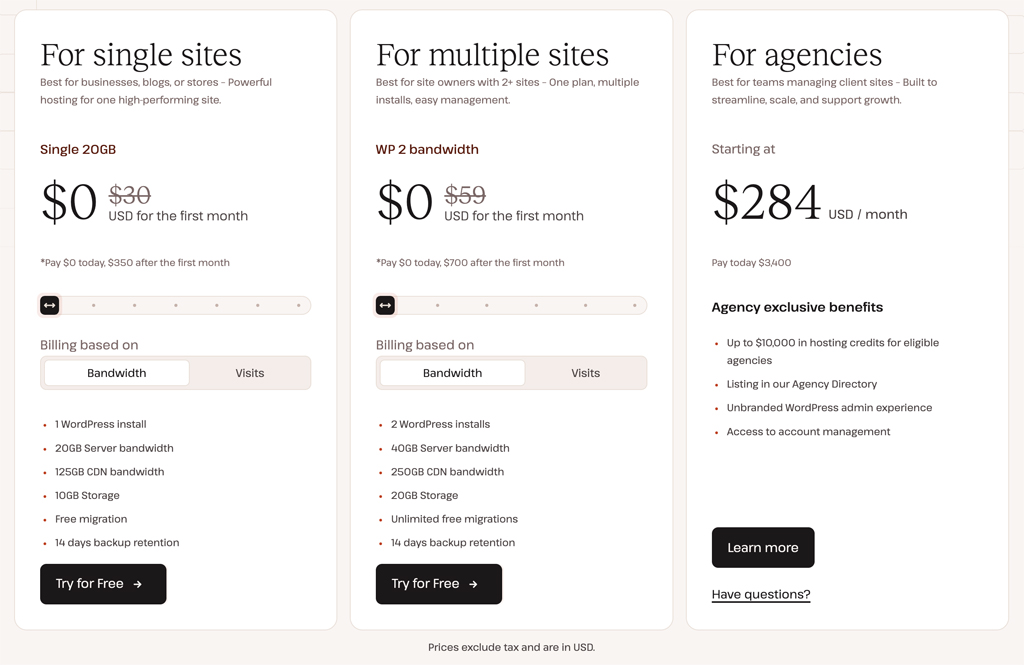Click last stop dot on single-sites slider
The height and width of the screenshot is (665, 1024).
click(298, 305)
